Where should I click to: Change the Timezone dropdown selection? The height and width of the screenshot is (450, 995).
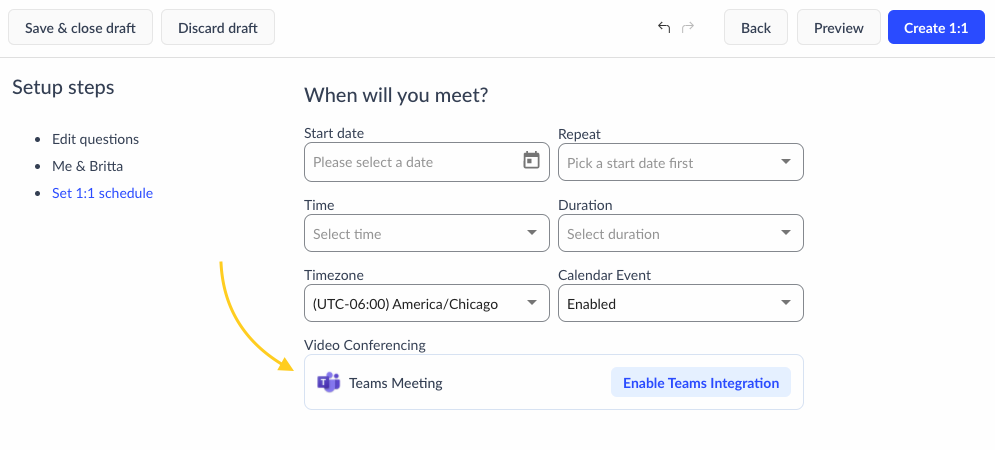pyautogui.click(x=426, y=303)
